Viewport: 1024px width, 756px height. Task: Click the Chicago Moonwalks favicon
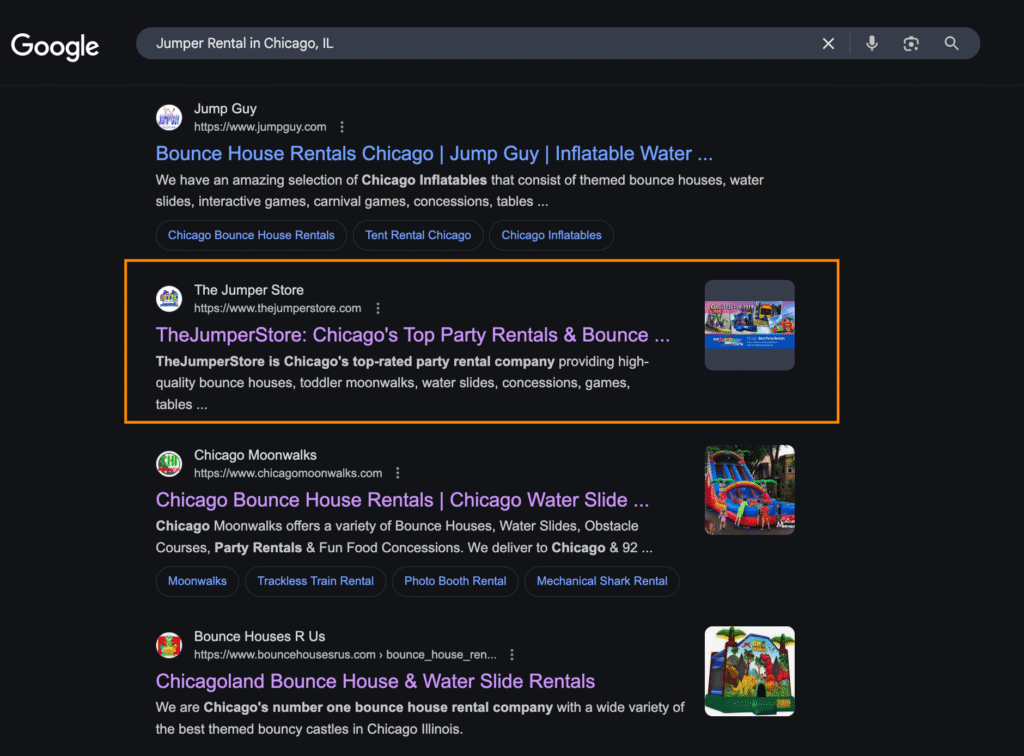click(169, 464)
